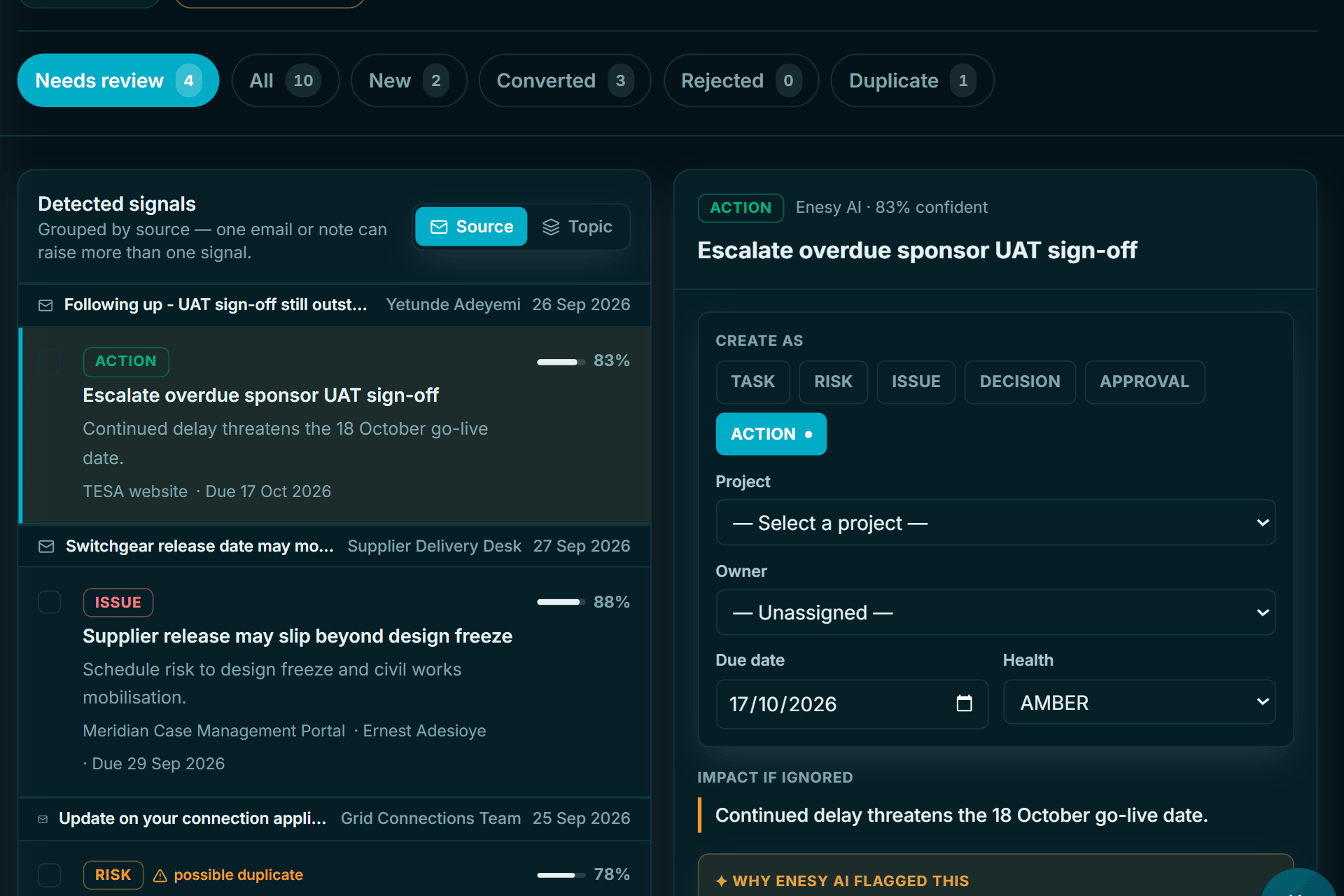Open the Select a project dropdown
This screenshot has width=1344, height=896.
pos(995,523)
